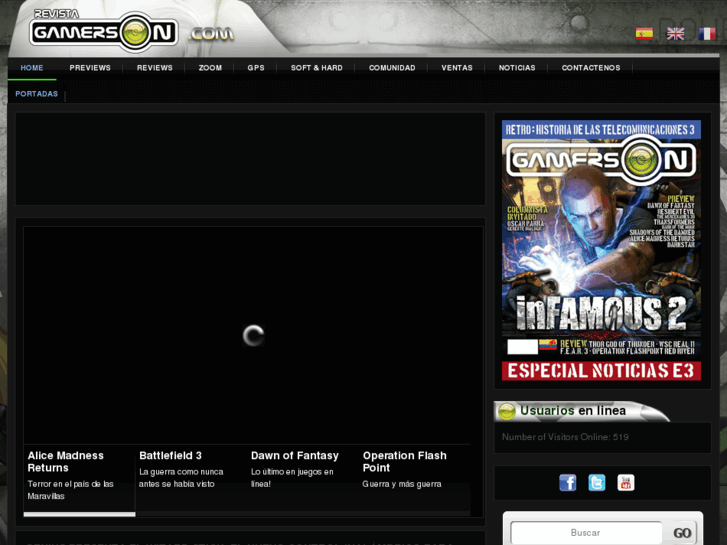Click 'Number of Visitors Online: 519' text

click(565, 437)
